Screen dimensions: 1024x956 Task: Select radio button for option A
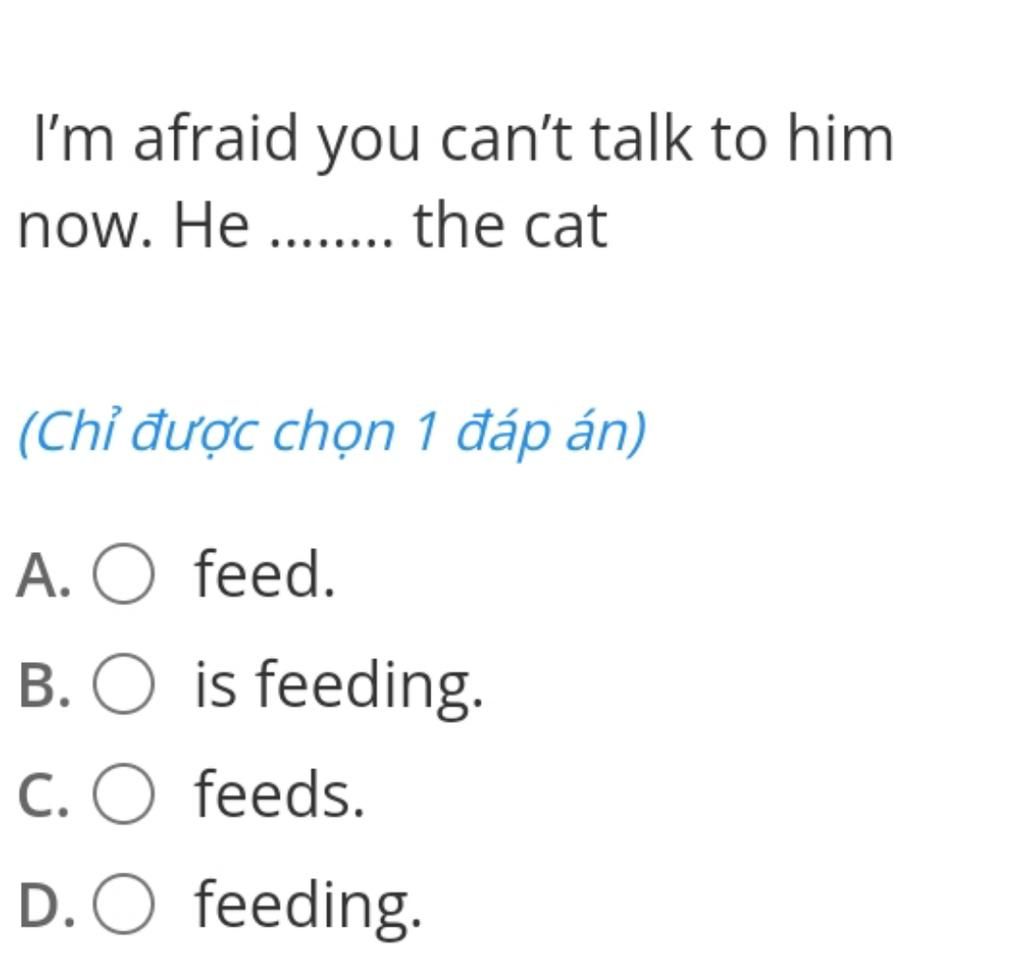[x=123, y=573]
